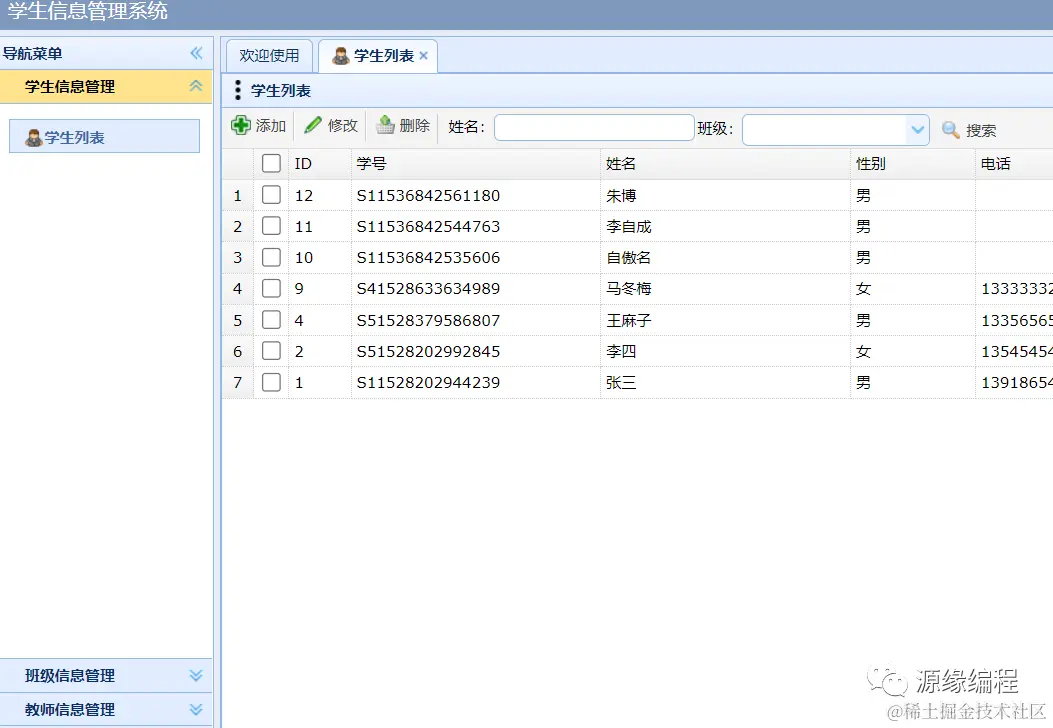Click the magnifier Search icon
The height and width of the screenshot is (728, 1053).
[x=950, y=130]
